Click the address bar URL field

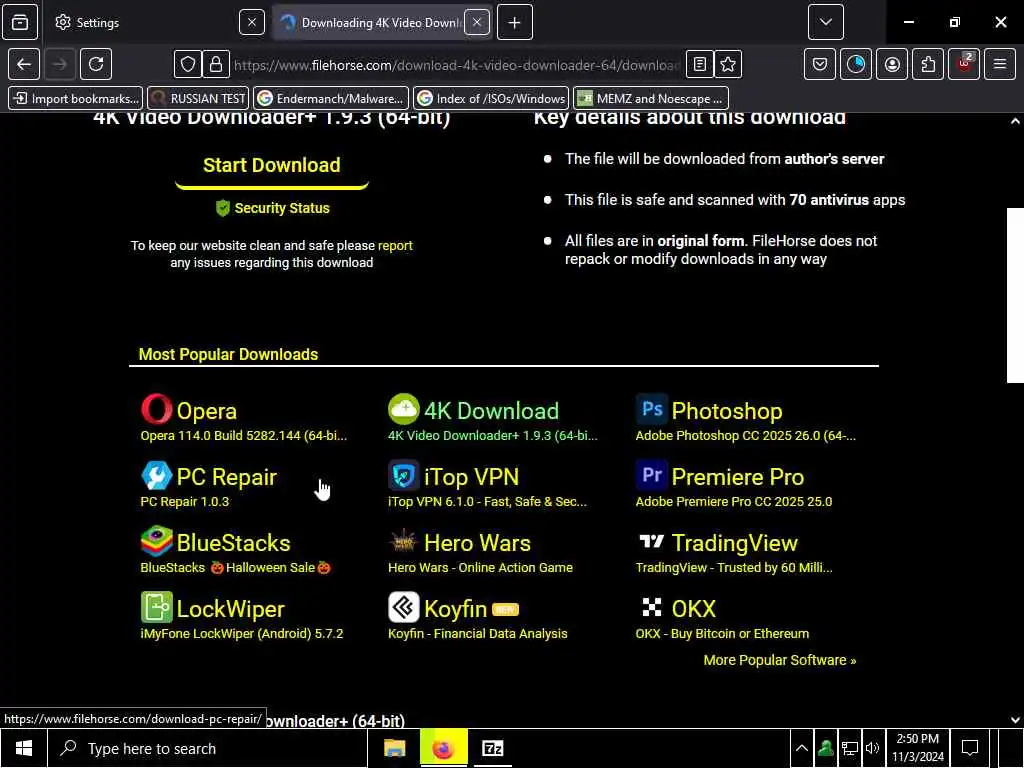(456, 65)
